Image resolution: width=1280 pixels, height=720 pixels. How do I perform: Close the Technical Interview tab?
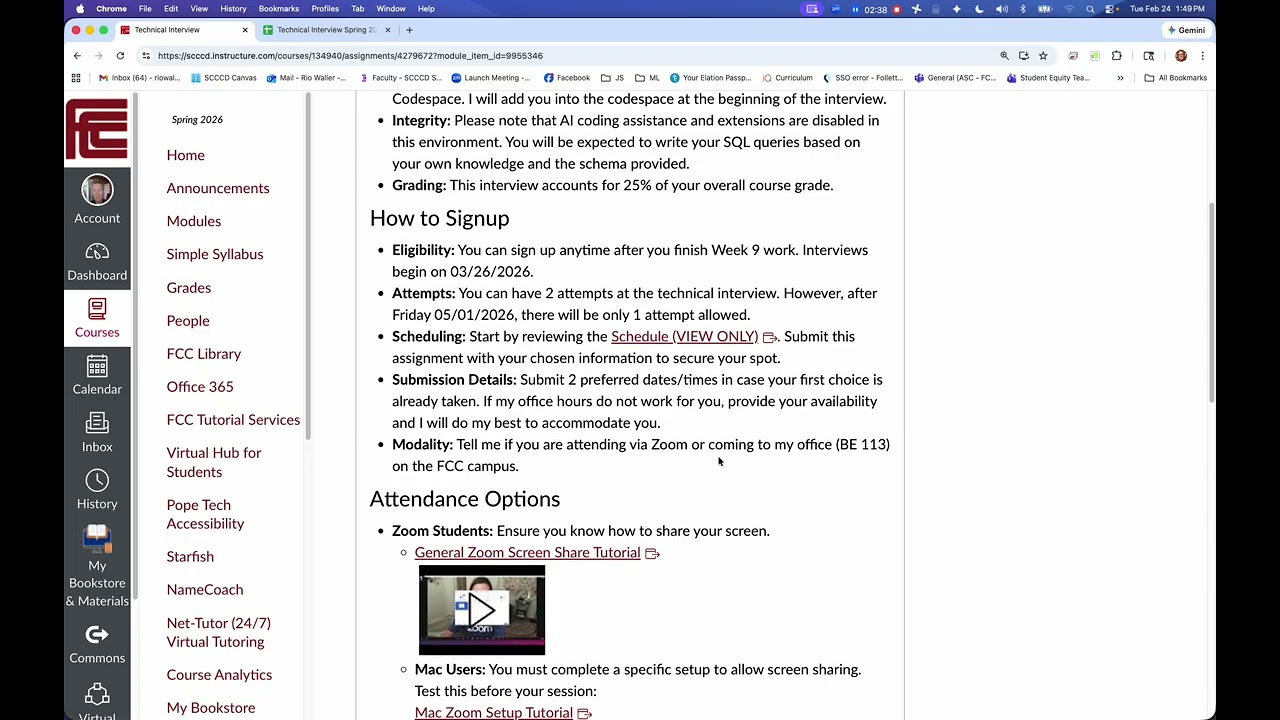point(245,30)
